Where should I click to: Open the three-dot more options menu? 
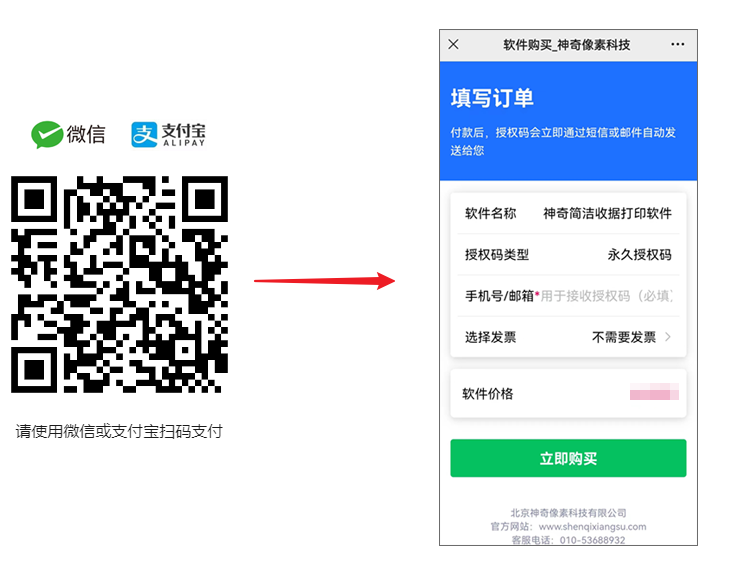point(677,44)
